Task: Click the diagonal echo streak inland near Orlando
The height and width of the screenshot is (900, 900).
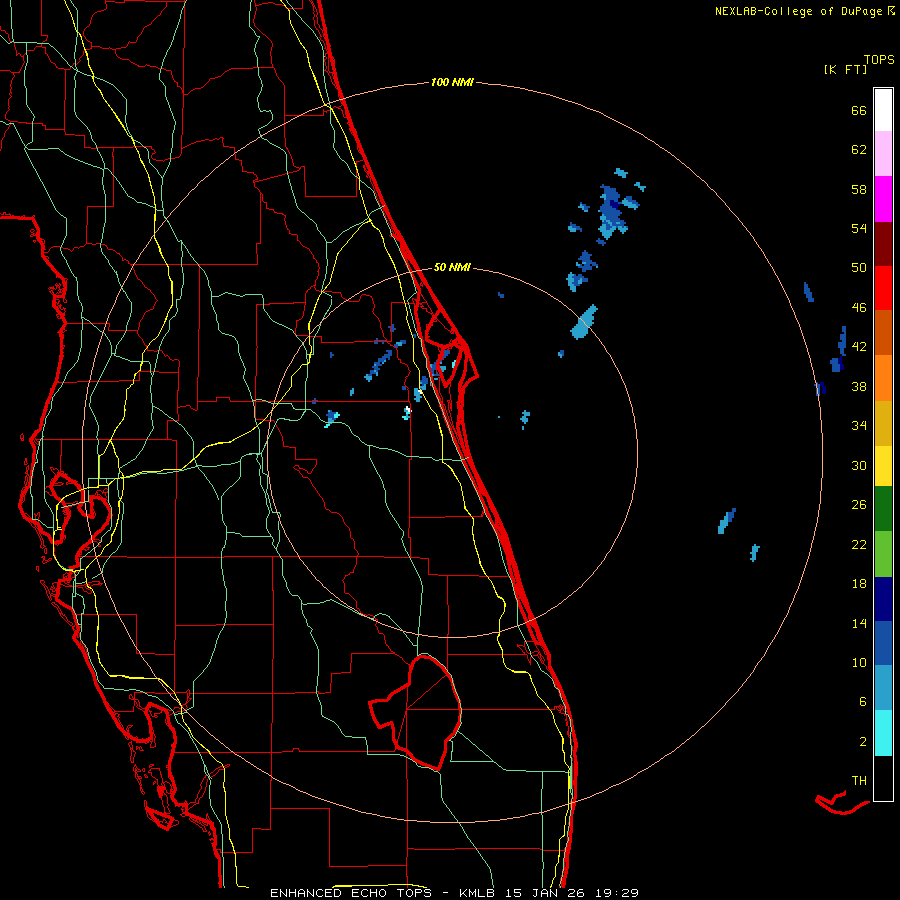Action: [379, 364]
